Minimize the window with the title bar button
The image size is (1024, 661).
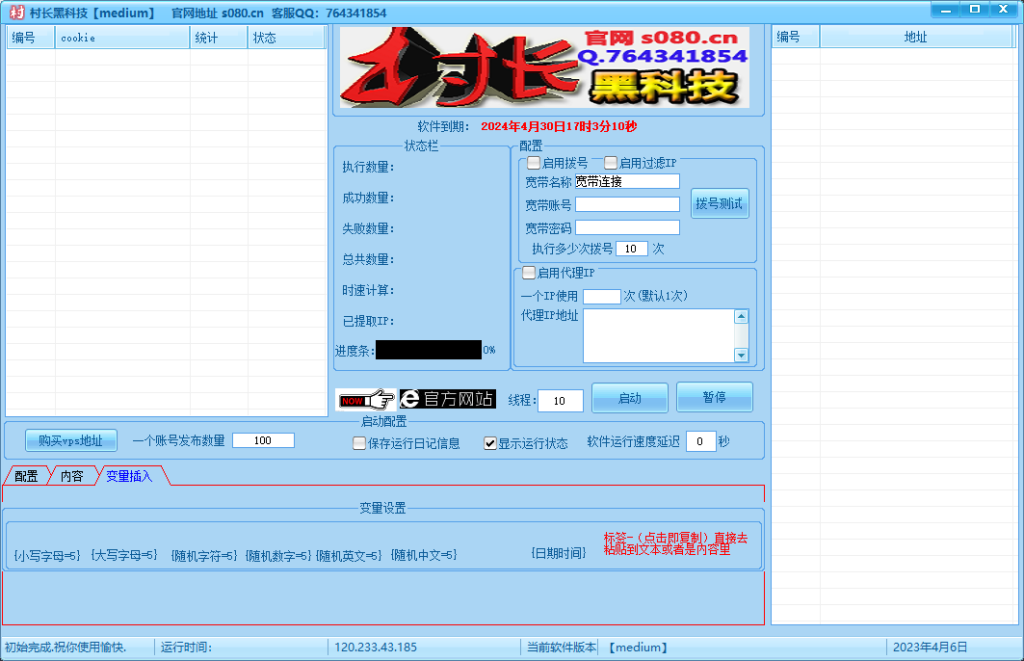point(945,9)
